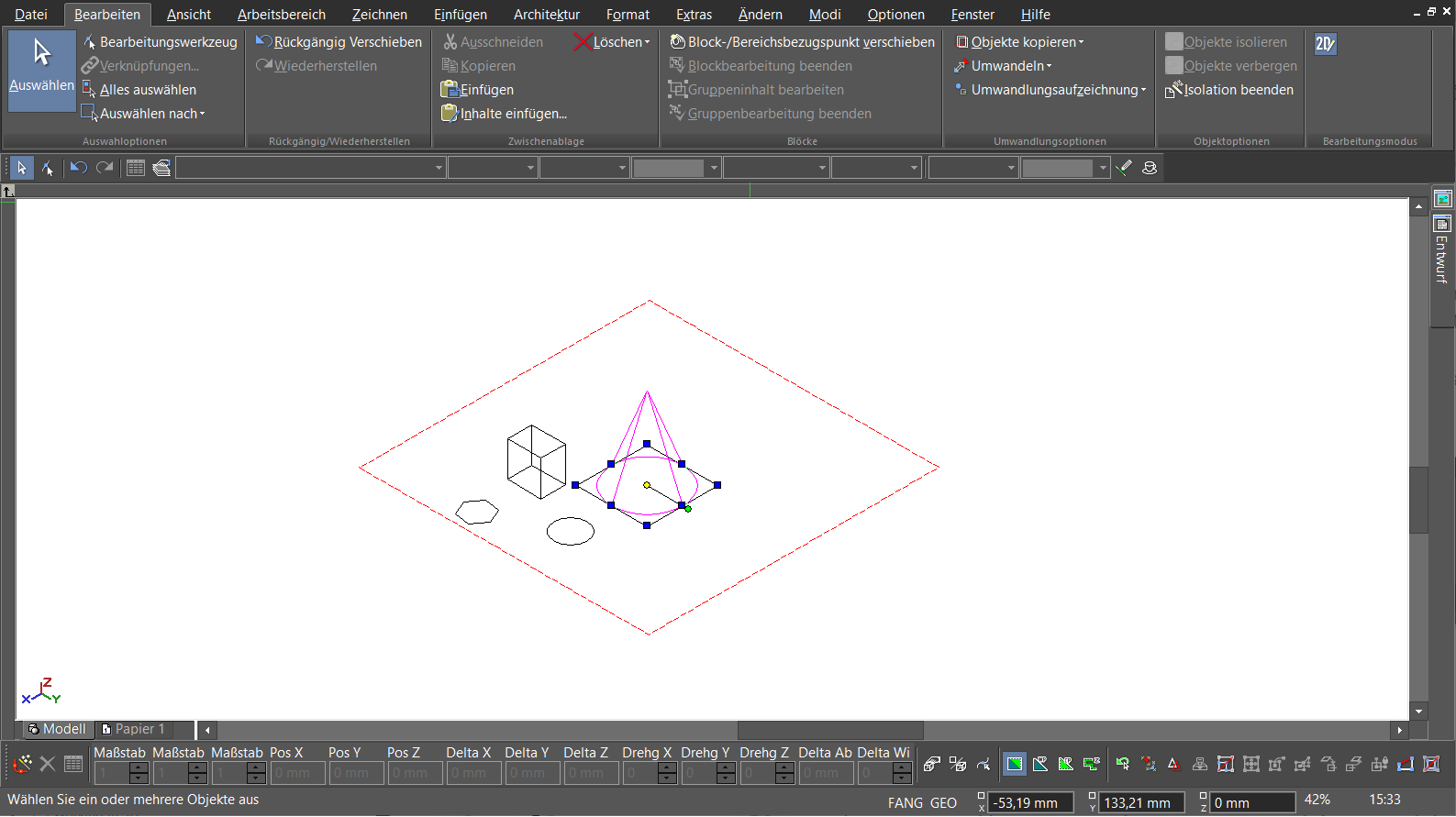The height and width of the screenshot is (817, 1456).
Task: Toggle the X coordinate lock checkbox
Action: (981, 797)
